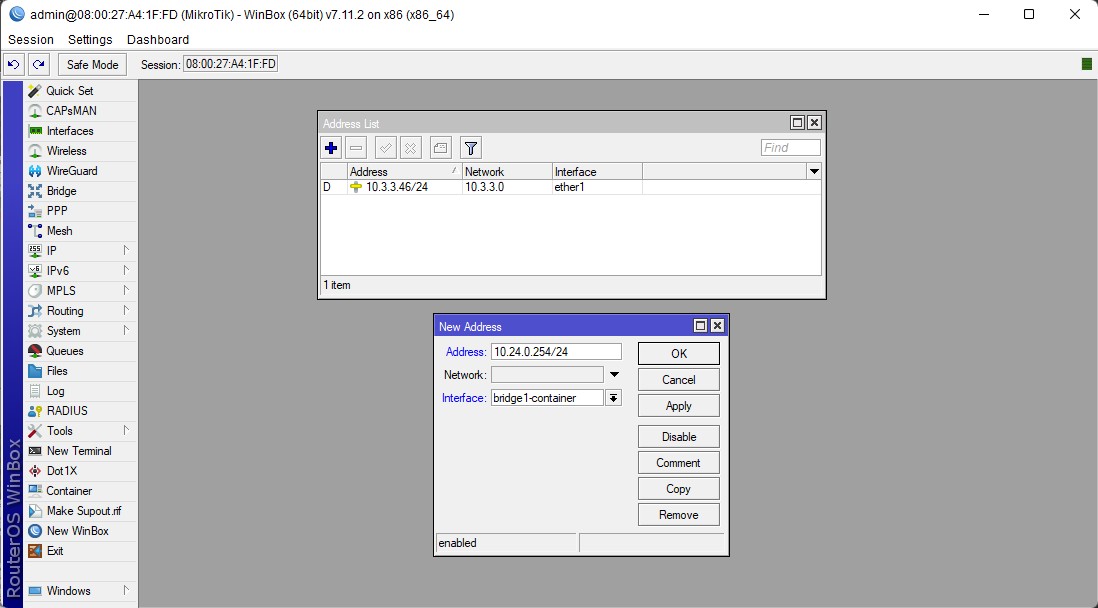Click the Address input field with 10.24.0.254/24
The image size is (1098, 608).
555,352
